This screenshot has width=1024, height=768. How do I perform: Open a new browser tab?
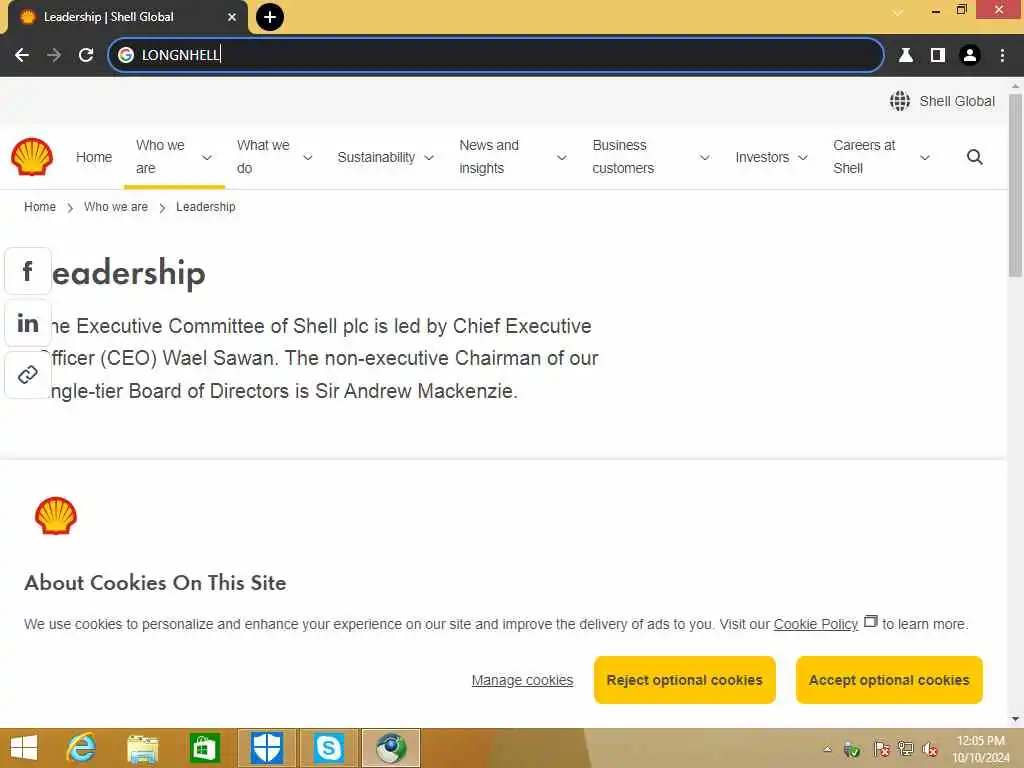270,17
